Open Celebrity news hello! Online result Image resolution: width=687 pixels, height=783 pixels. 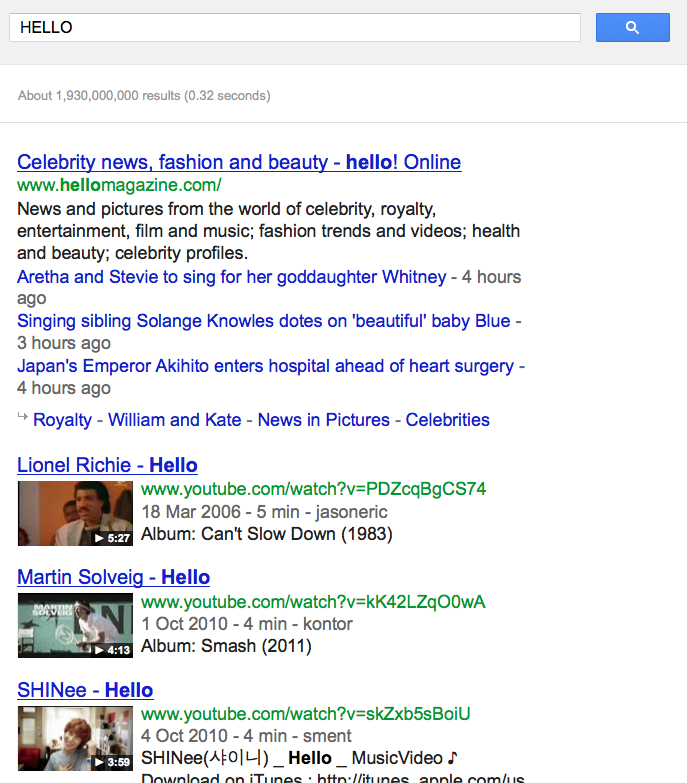click(x=239, y=162)
